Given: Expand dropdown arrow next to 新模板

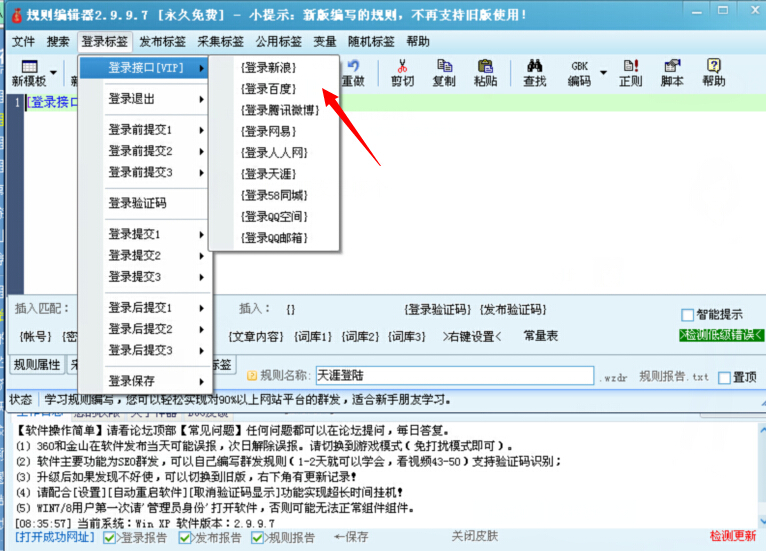Looking at the screenshot, I should tap(53, 73).
